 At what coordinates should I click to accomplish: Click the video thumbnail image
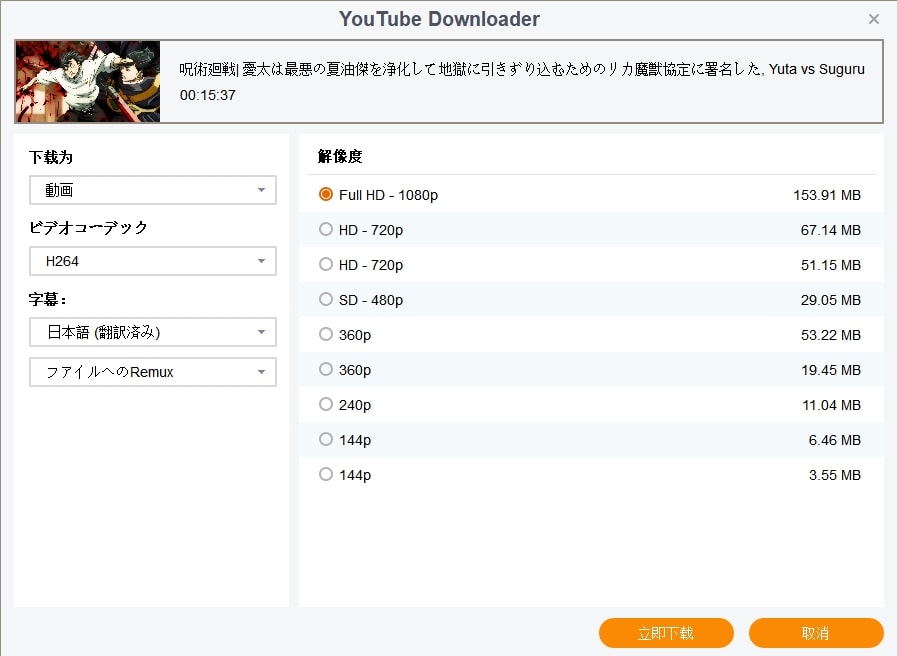(x=88, y=81)
